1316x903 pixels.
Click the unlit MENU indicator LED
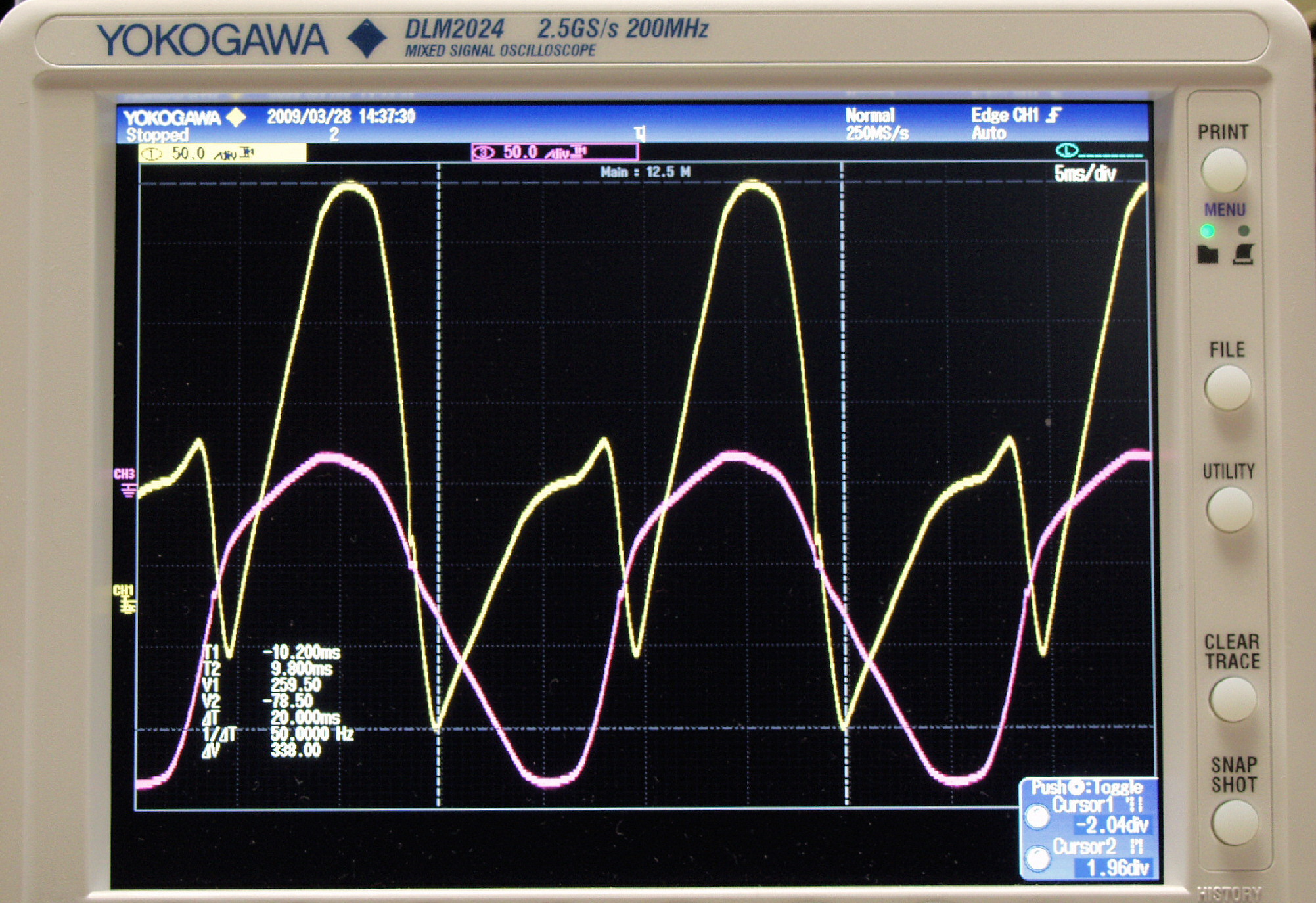coord(1243,231)
